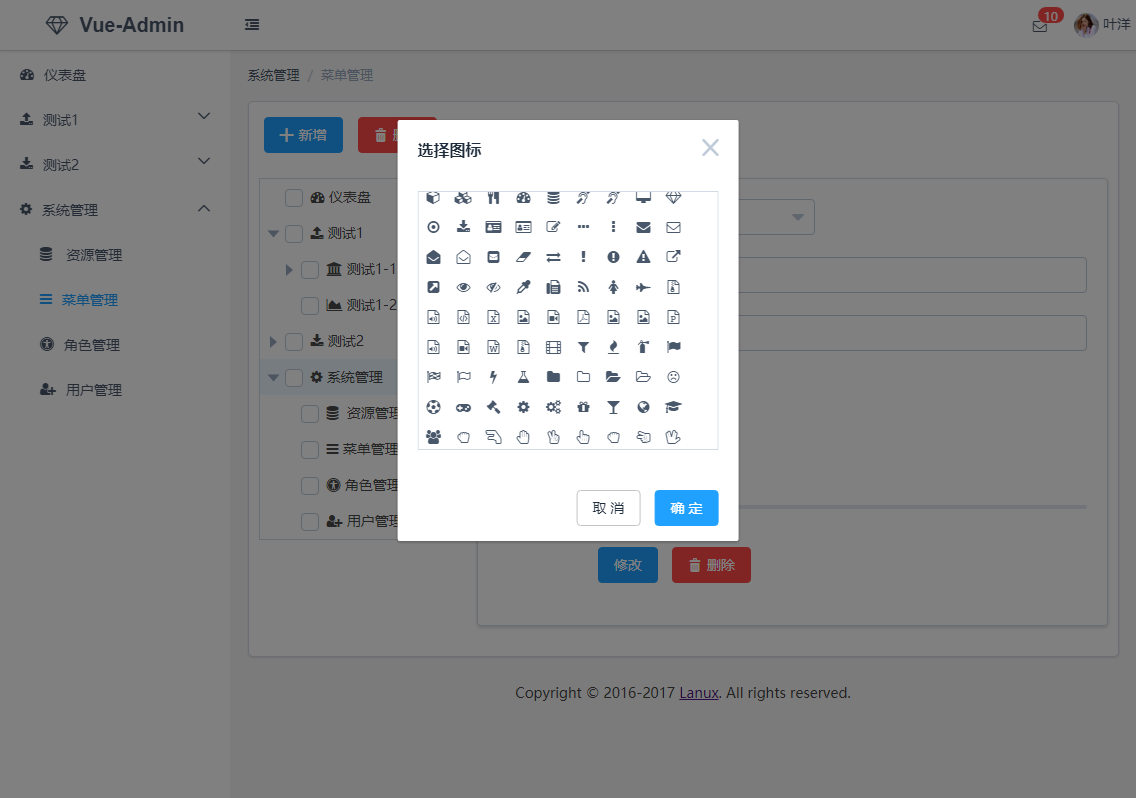This screenshot has height=798, width=1136.
Task: Pick the RSS feed icon
Action: pyautogui.click(x=583, y=288)
